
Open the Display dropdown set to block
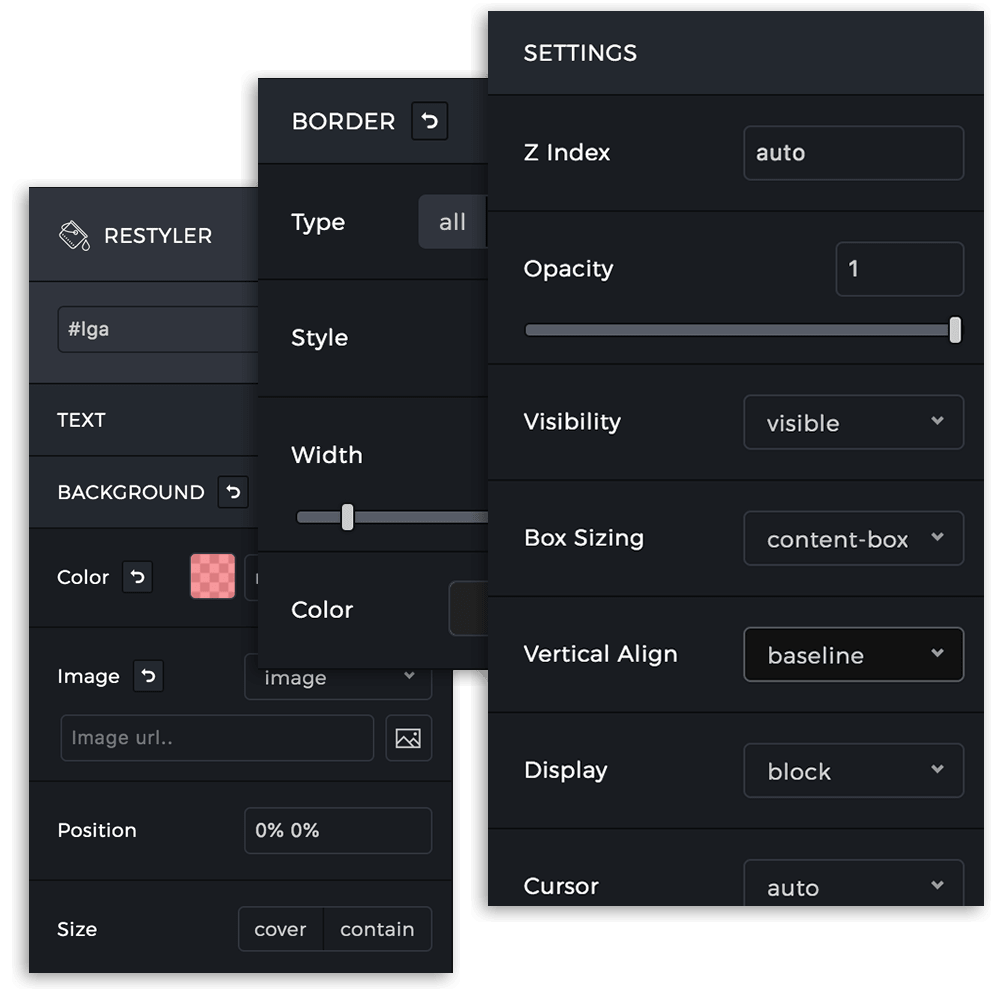click(853, 771)
